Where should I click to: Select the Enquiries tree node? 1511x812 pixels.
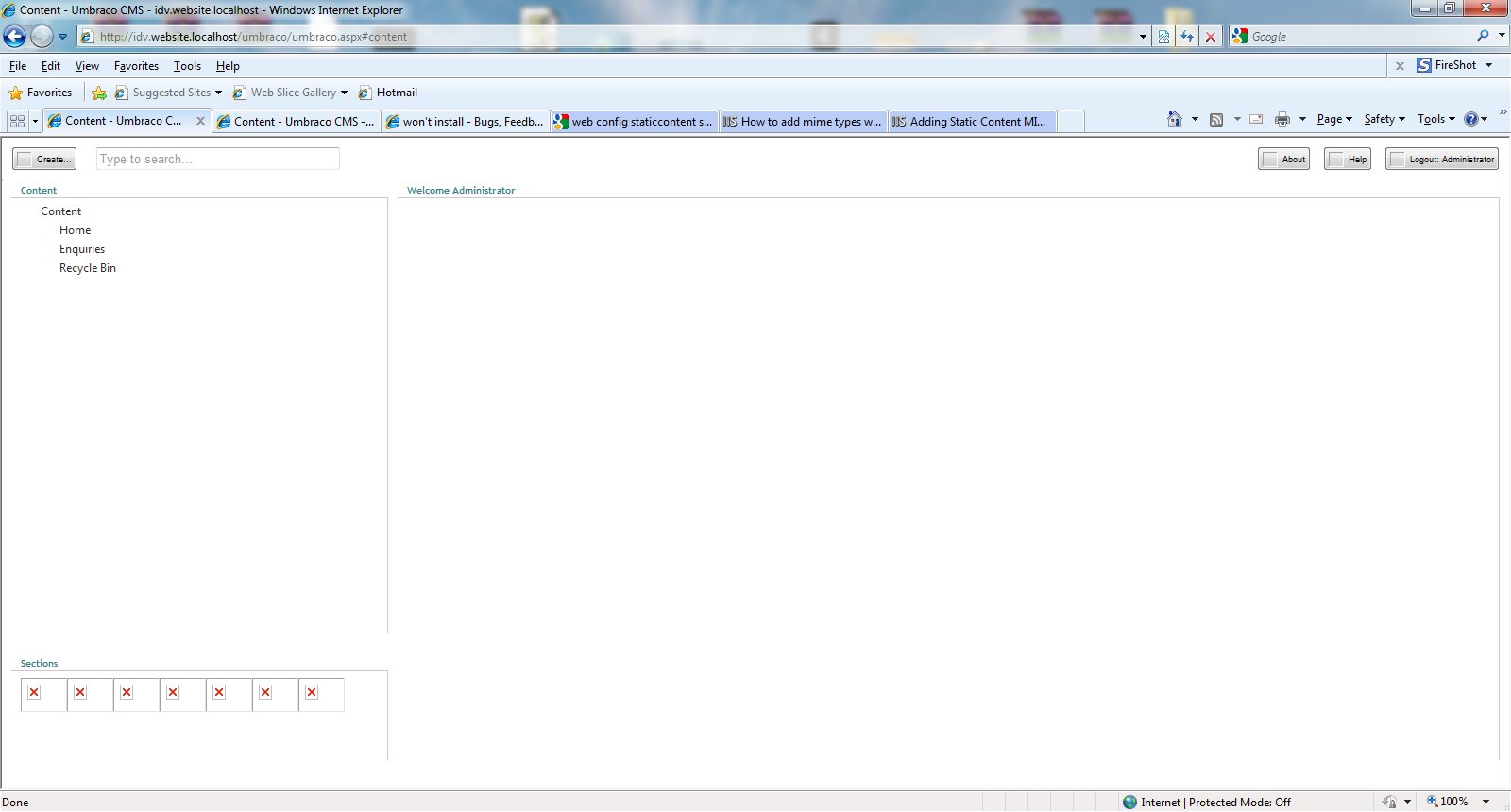(82, 249)
